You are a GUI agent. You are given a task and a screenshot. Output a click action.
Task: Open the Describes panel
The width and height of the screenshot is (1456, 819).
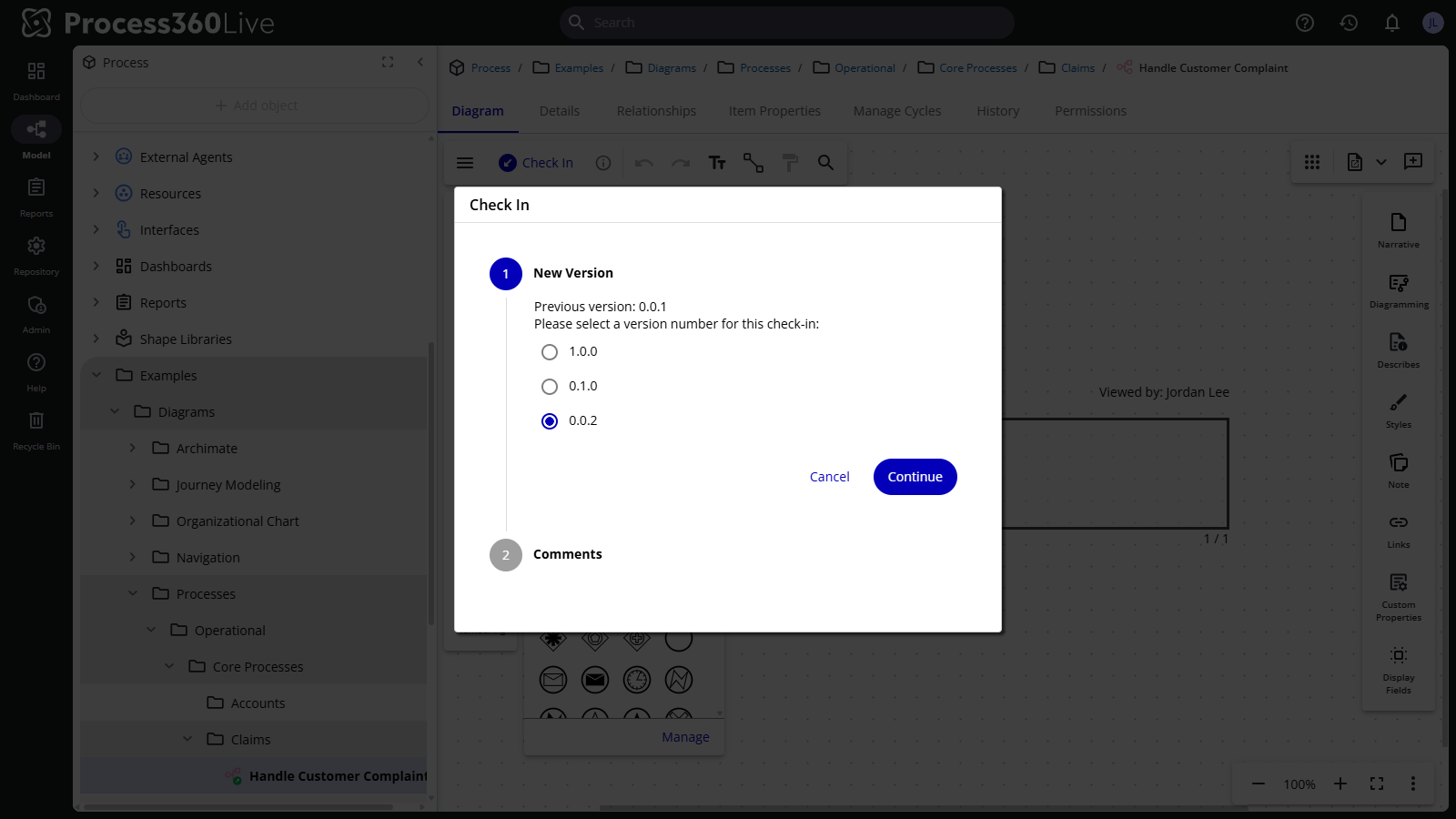coord(1399,350)
